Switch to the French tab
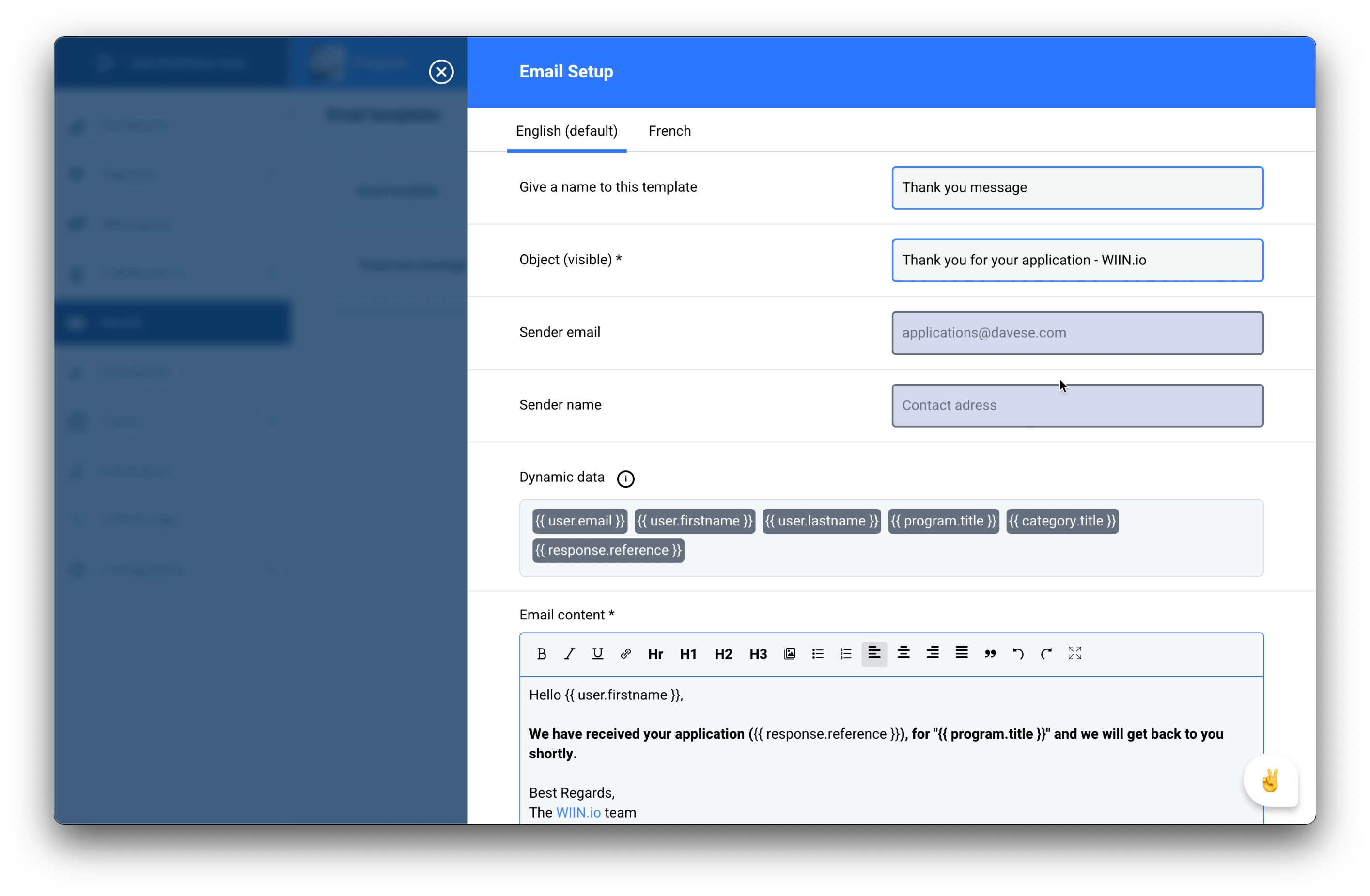The width and height of the screenshot is (1370, 896). tap(669, 131)
